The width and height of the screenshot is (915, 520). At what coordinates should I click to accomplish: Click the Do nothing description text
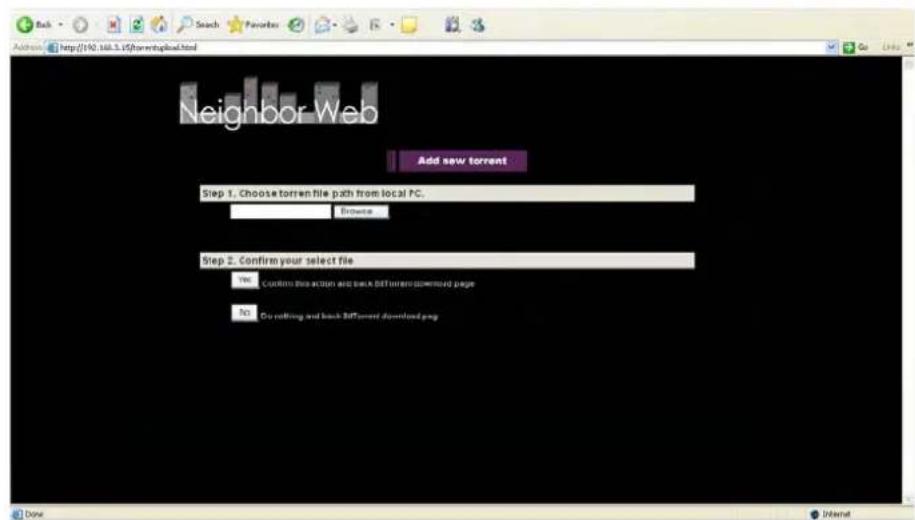[x=349, y=316]
